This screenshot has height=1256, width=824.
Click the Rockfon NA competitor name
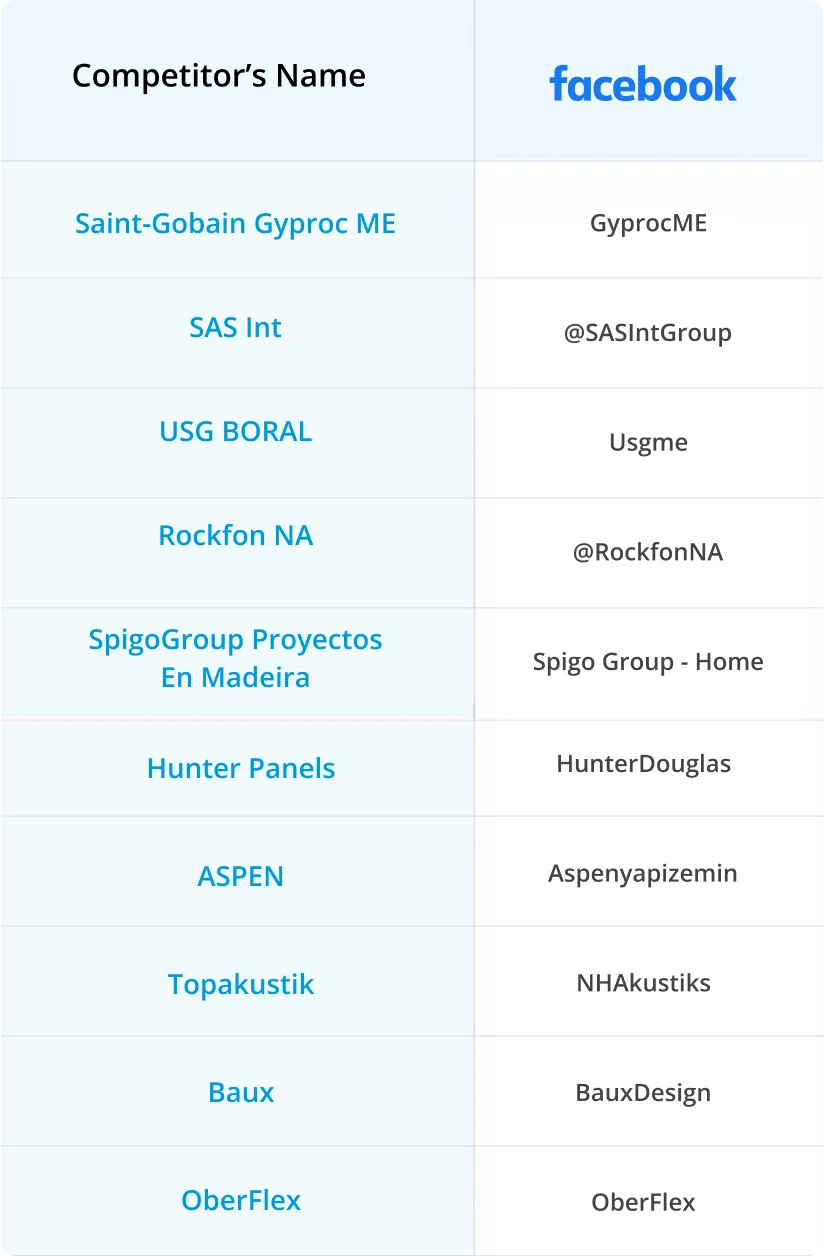pyautogui.click(x=236, y=535)
